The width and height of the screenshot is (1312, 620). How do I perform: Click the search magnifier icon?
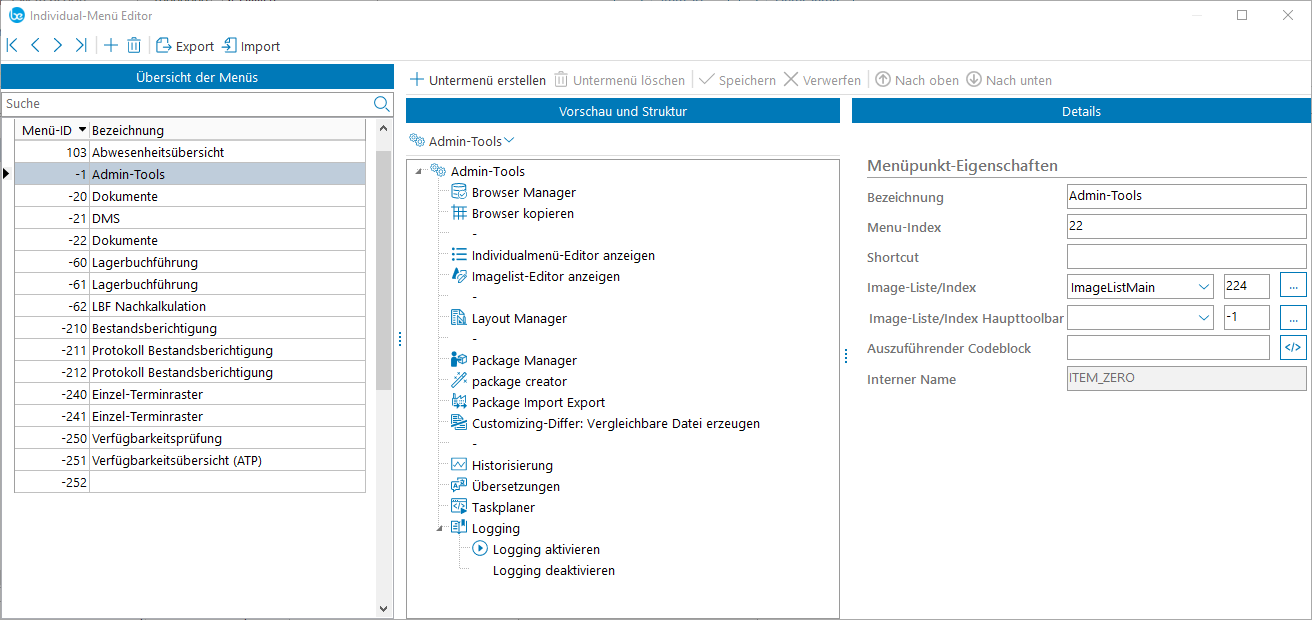(381, 104)
